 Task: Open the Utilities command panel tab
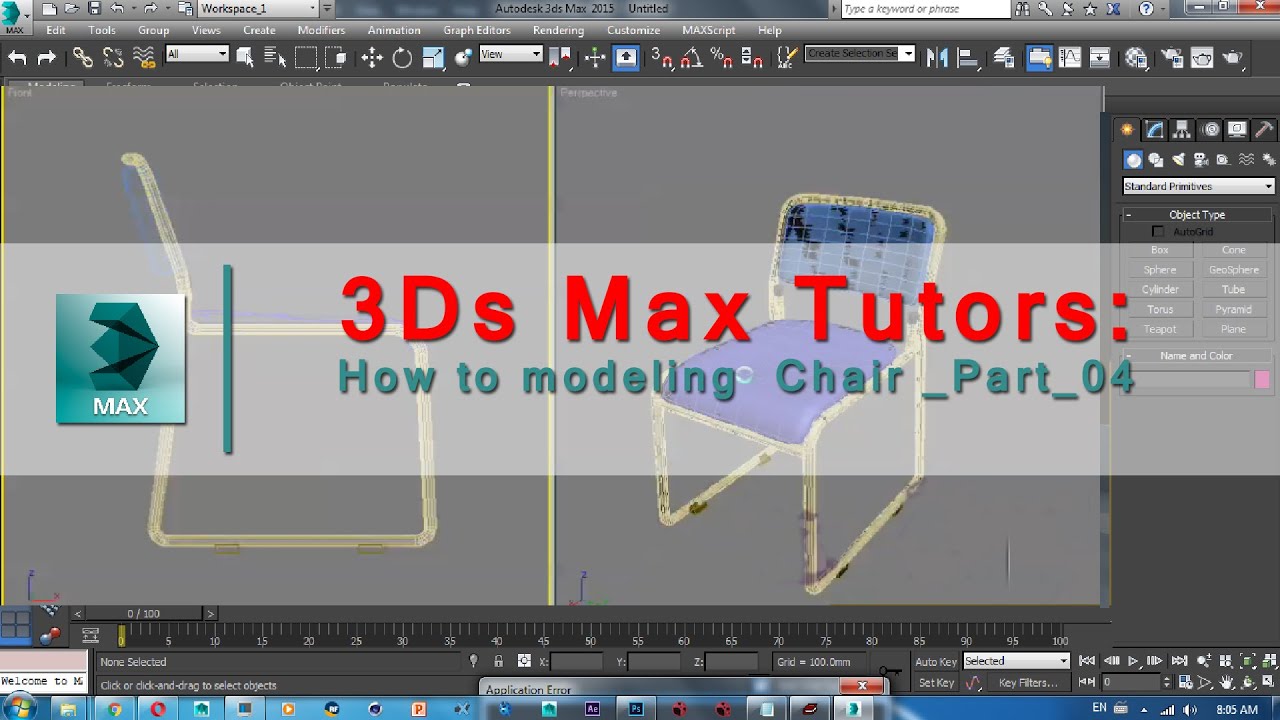pos(1264,129)
